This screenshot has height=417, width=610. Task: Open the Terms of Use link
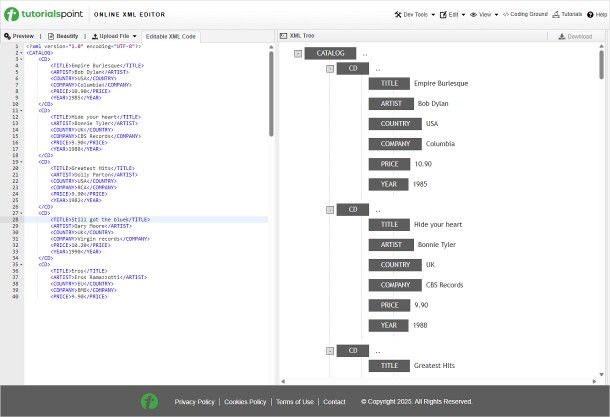tap(295, 402)
